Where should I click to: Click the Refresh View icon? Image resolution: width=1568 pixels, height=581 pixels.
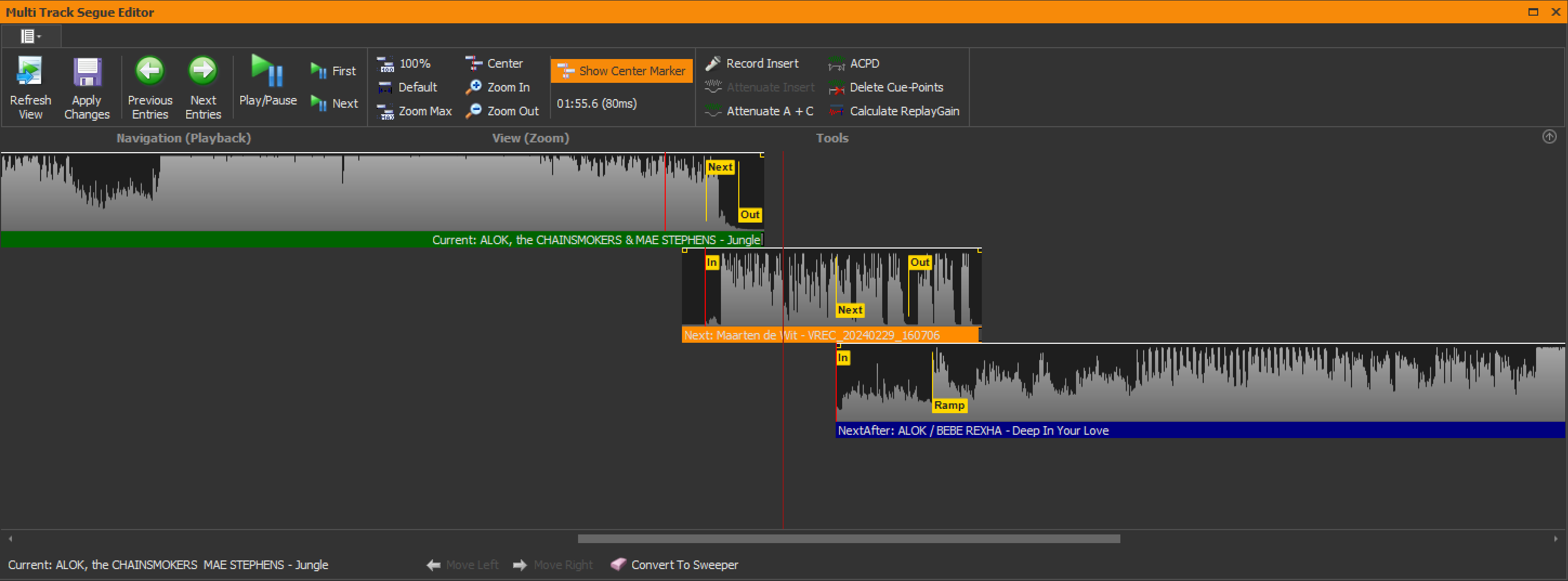[x=30, y=71]
